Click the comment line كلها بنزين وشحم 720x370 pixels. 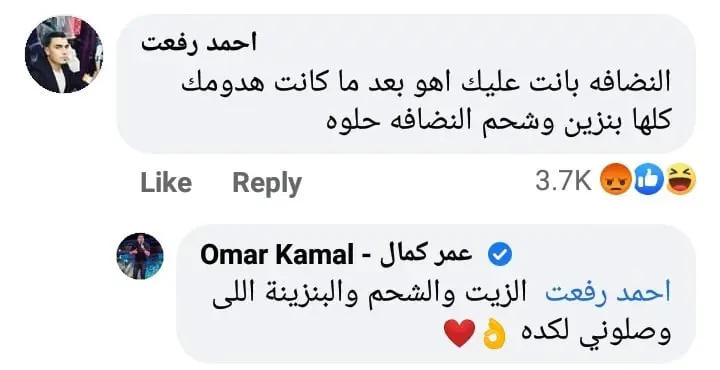(499, 121)
